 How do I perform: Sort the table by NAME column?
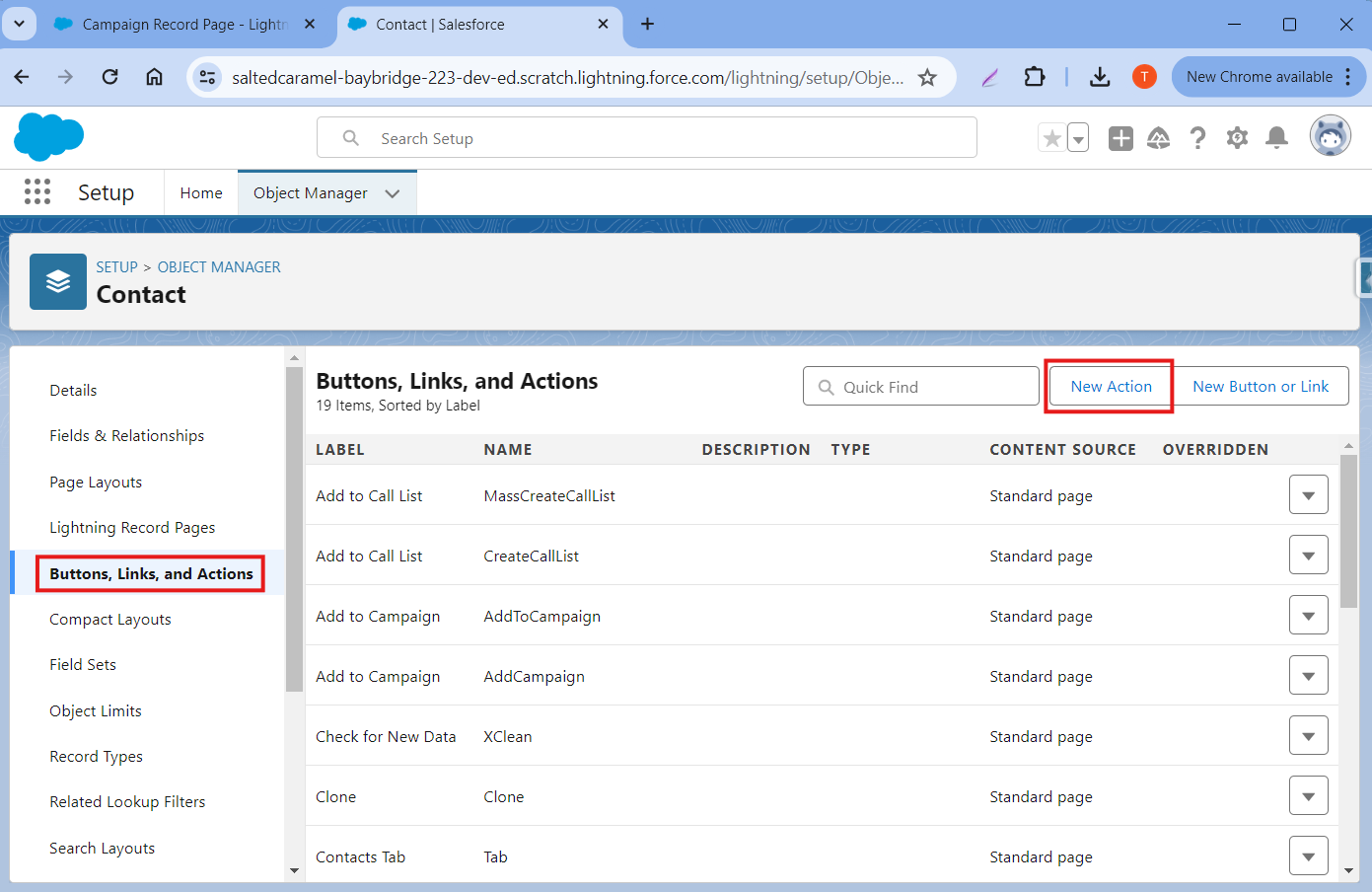(508, 450)
